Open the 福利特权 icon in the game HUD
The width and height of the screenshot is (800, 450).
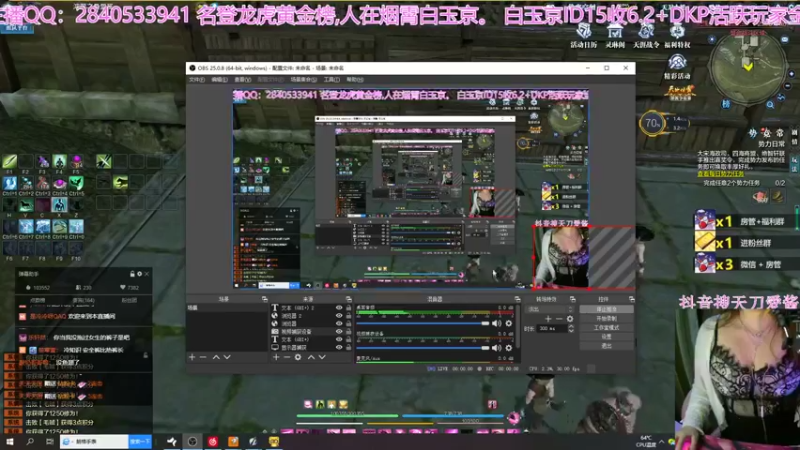(677, 36)
